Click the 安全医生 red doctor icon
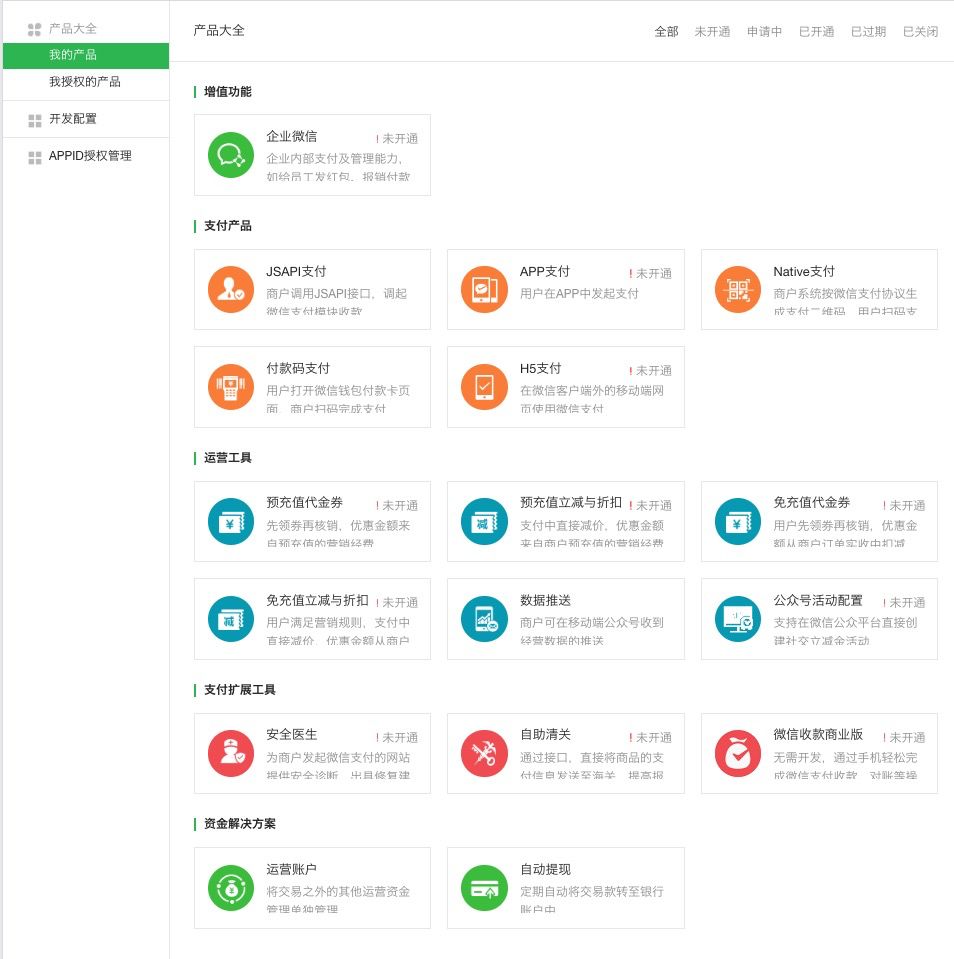This screenshot has height=959, width=954. coord(231,753)
